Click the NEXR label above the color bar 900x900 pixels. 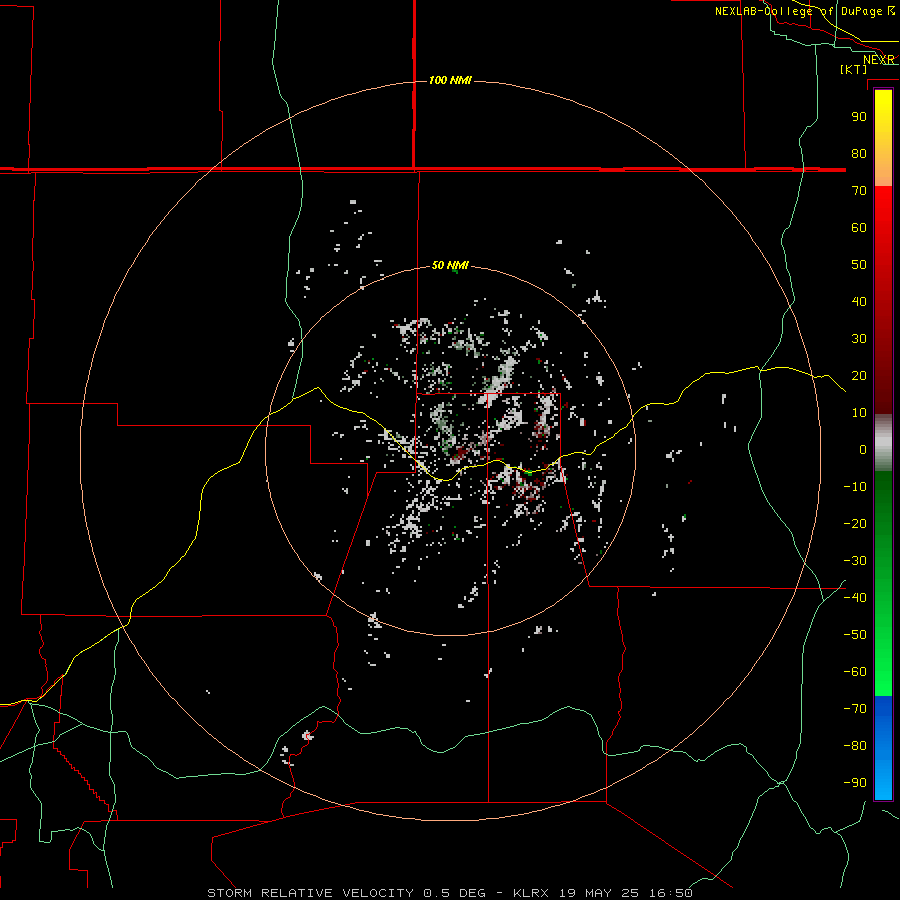point(879,60)
